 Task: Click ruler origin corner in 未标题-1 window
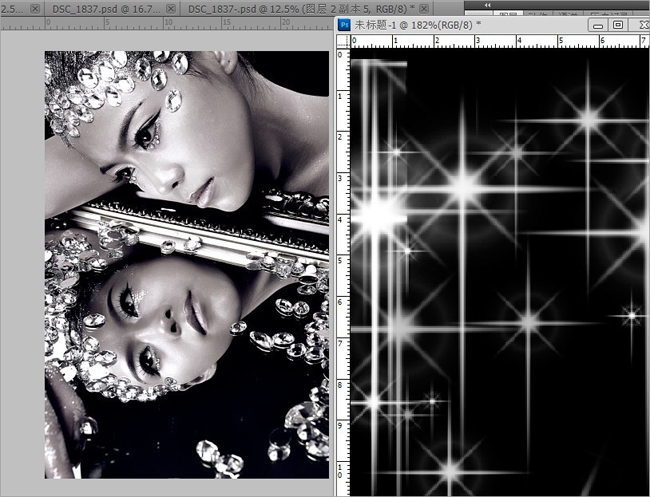tap(344, 40)
